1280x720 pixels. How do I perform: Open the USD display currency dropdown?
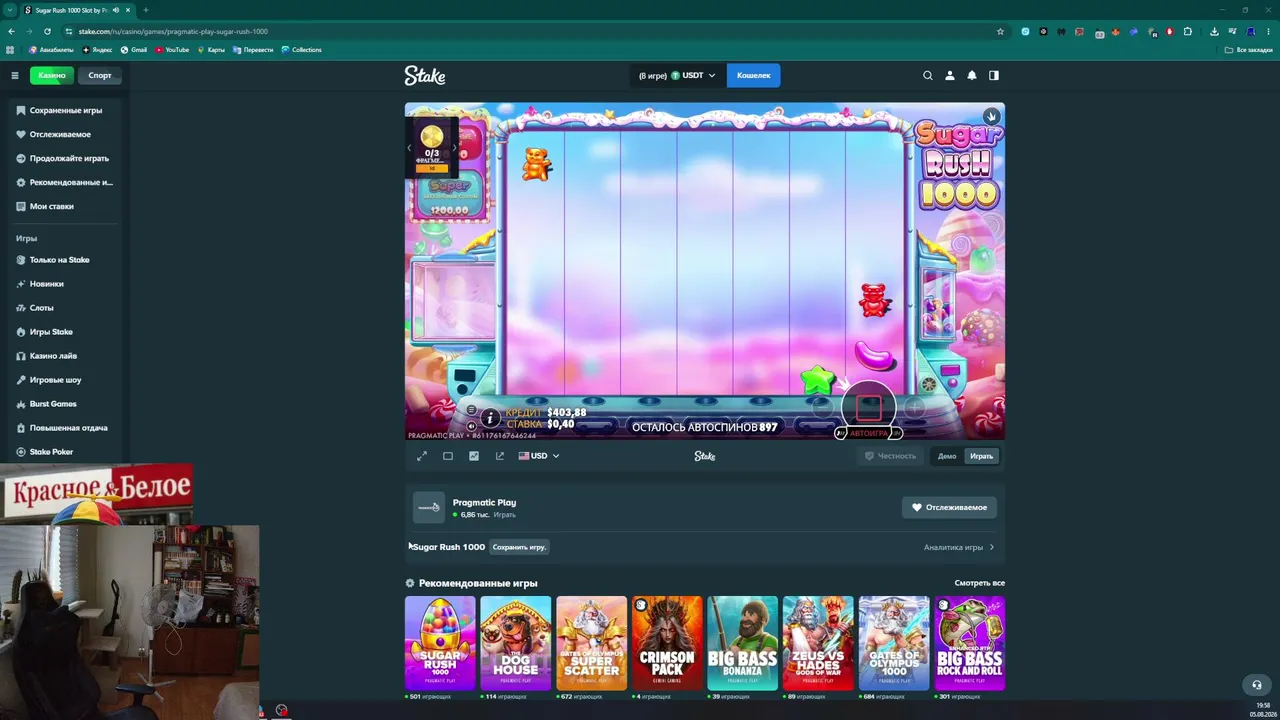tap(539, 456)
